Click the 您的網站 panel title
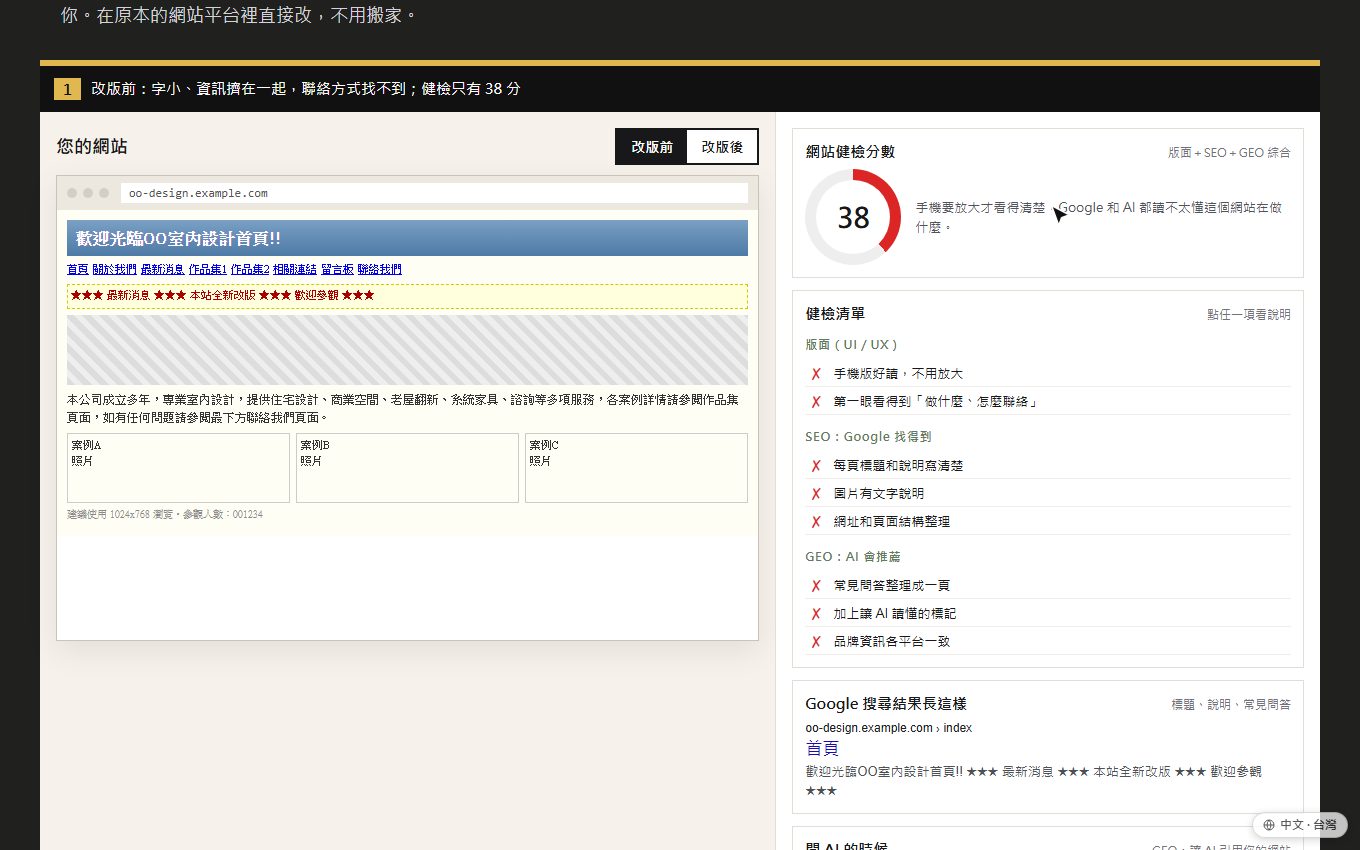This screenshot has height=850, width=1360. (92, 147)
